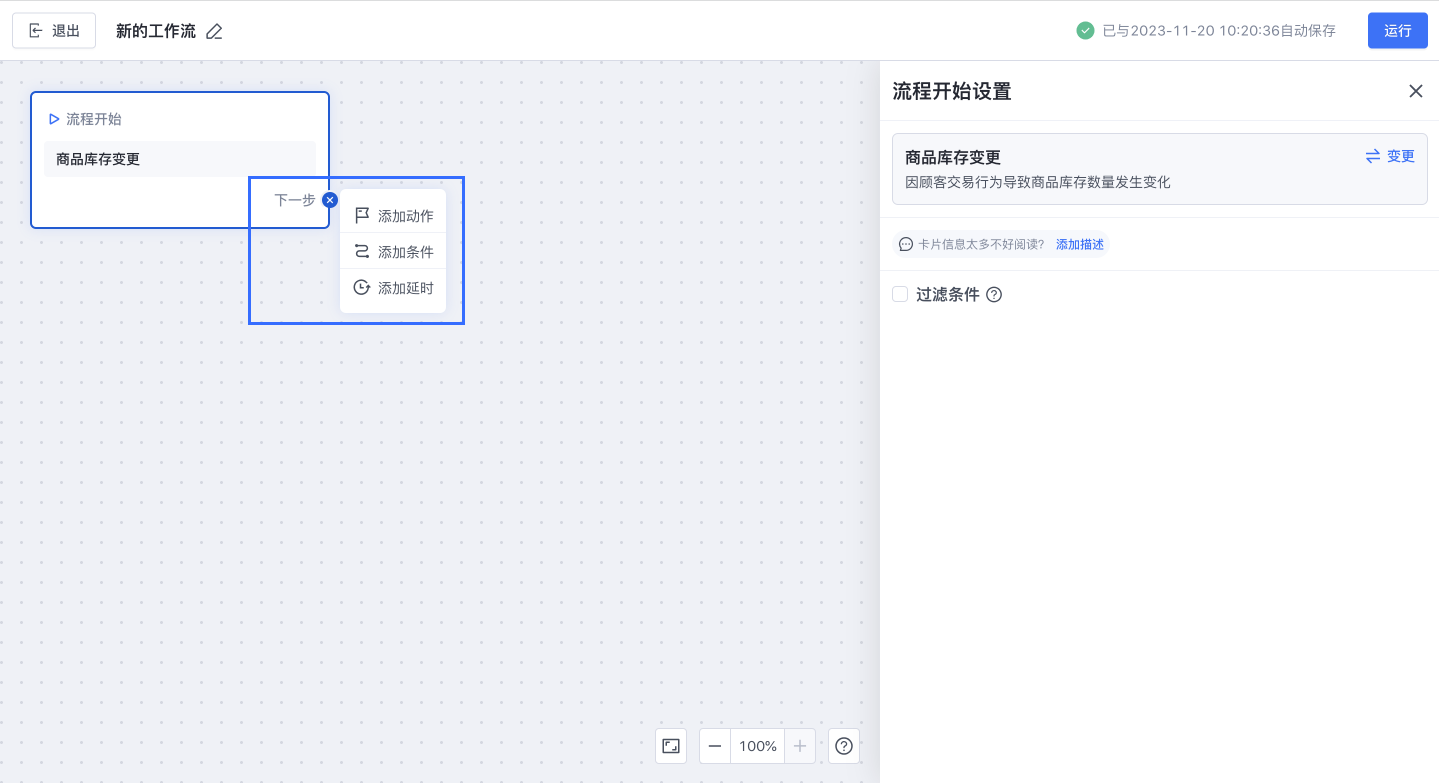Enable the 过滤条件 checkbox

pyautogui.click(x=900, y=294)
